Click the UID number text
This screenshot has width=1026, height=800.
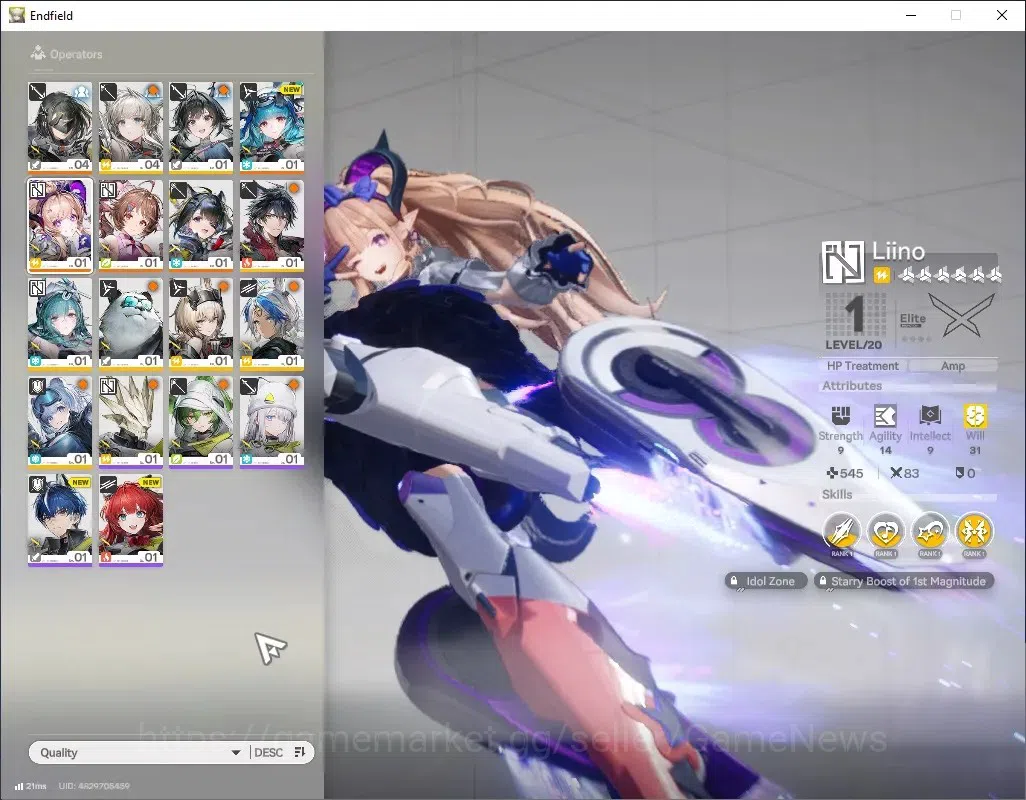pos(94,786)
